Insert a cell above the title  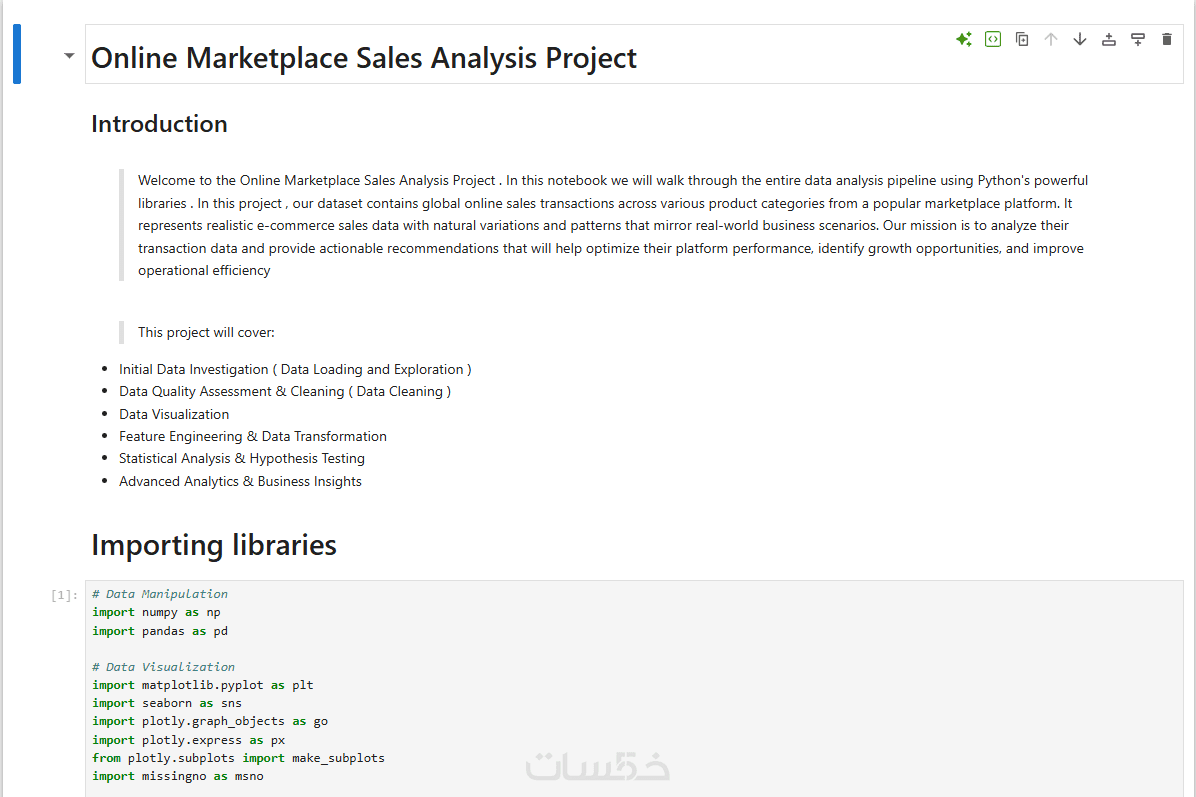tap(1109, 39)
